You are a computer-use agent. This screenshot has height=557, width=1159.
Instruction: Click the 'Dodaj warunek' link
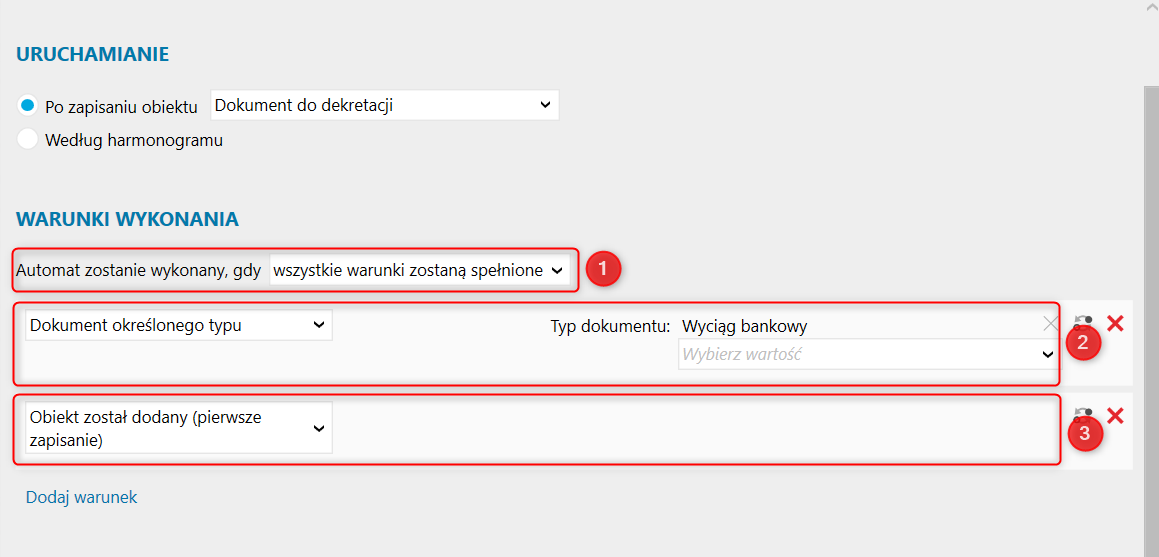pyautogui.click(x=81, y=497)
